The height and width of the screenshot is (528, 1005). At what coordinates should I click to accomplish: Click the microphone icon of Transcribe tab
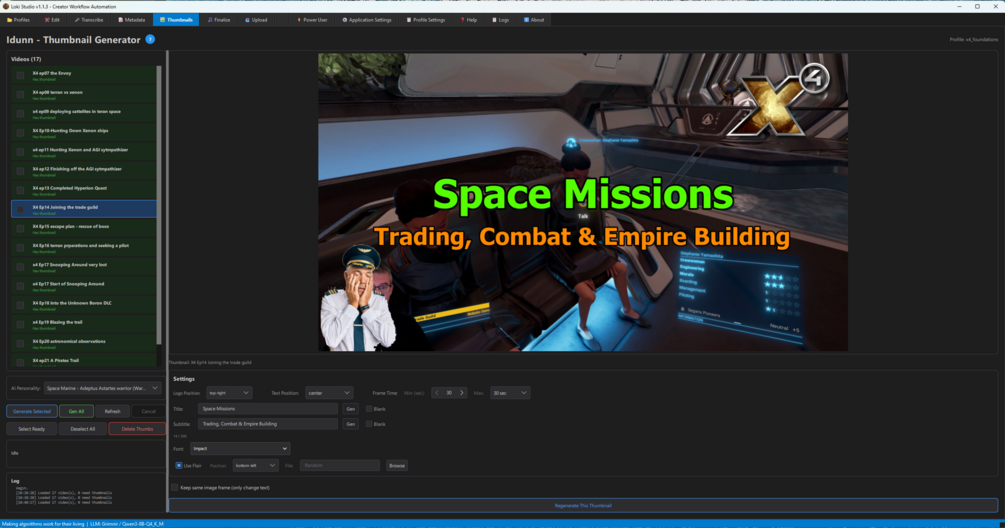[x=77, y=20]
